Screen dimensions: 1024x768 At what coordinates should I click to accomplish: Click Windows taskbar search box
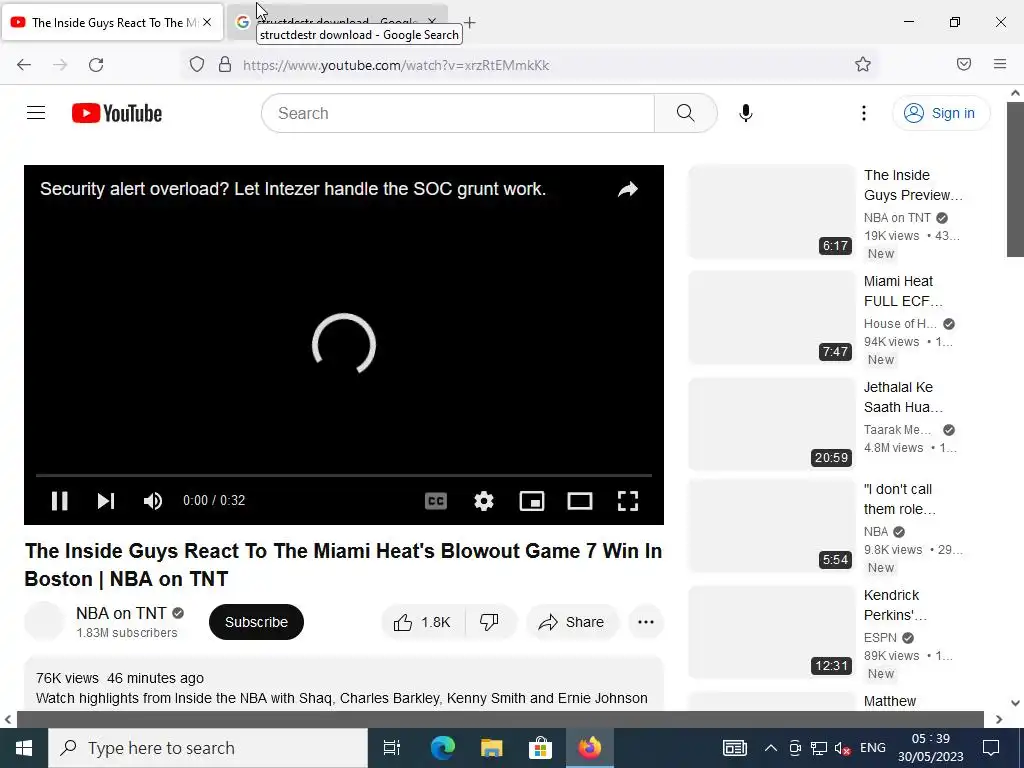(208, 748)
